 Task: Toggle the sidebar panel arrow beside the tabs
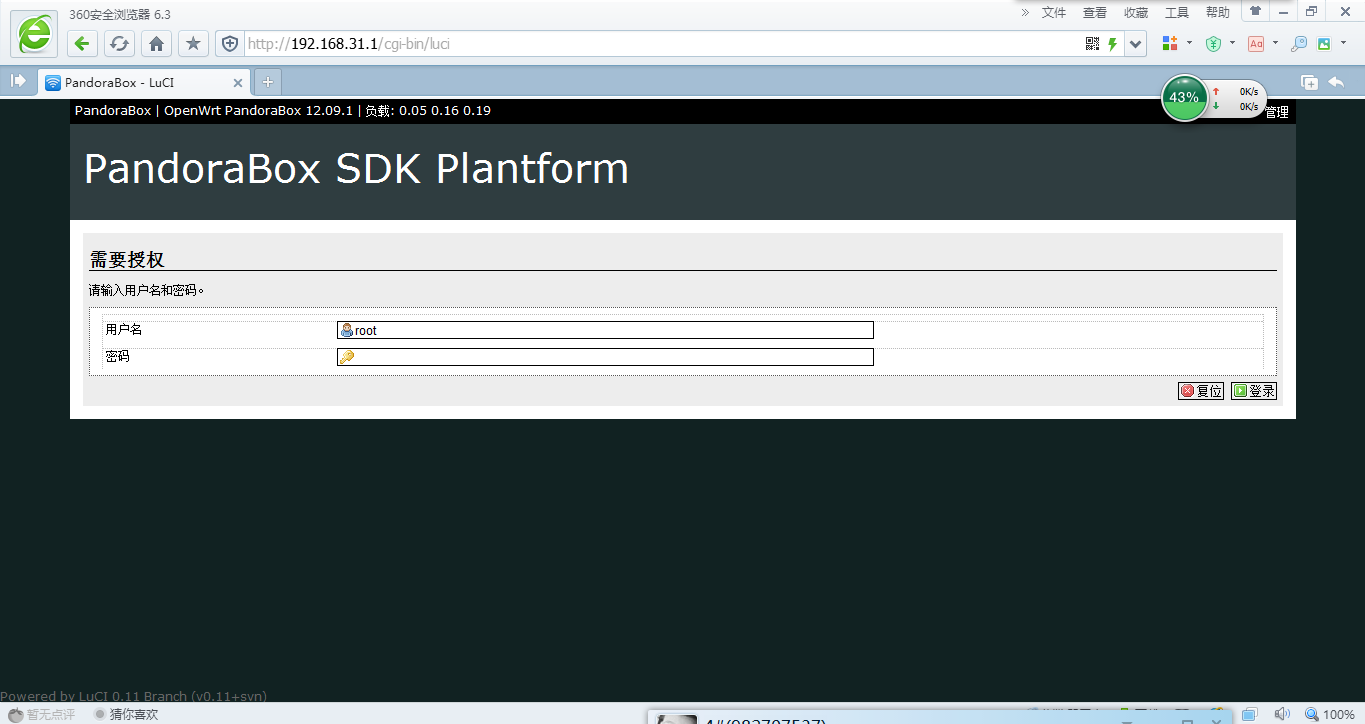18,81
